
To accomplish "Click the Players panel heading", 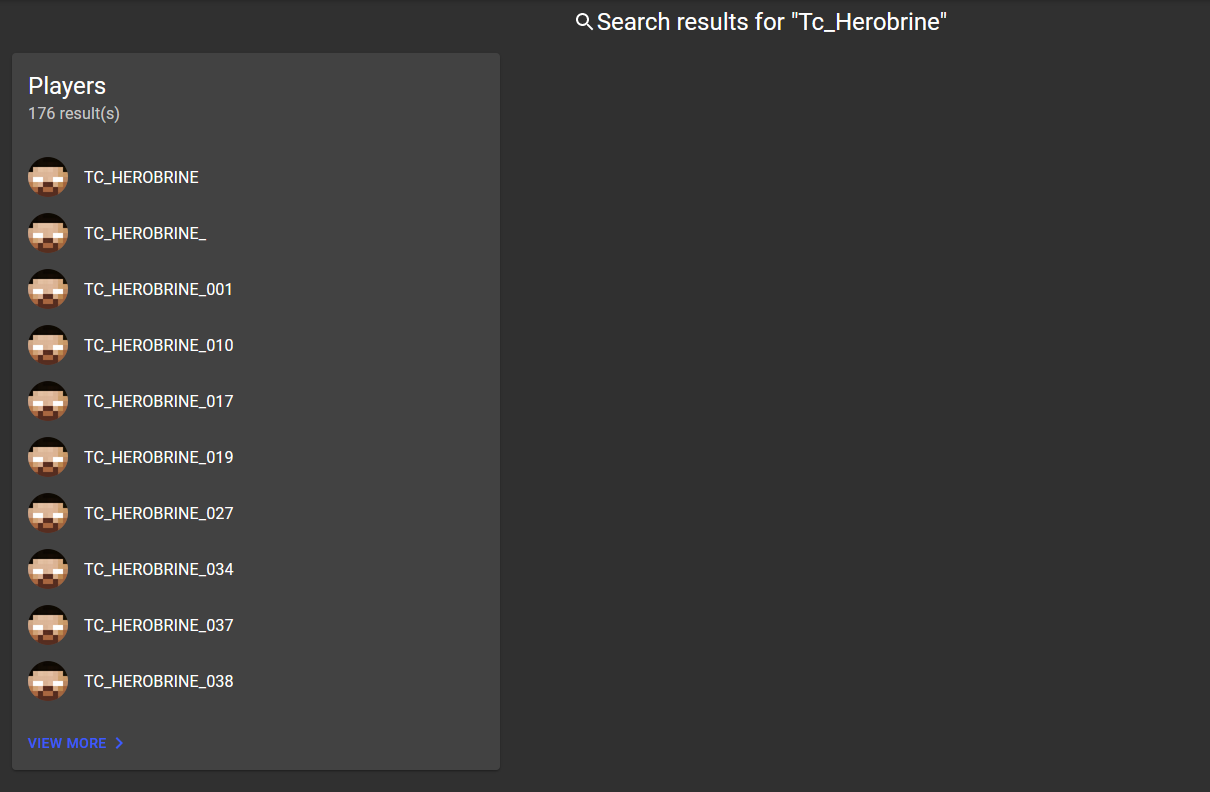I will [x=67, y=86].
